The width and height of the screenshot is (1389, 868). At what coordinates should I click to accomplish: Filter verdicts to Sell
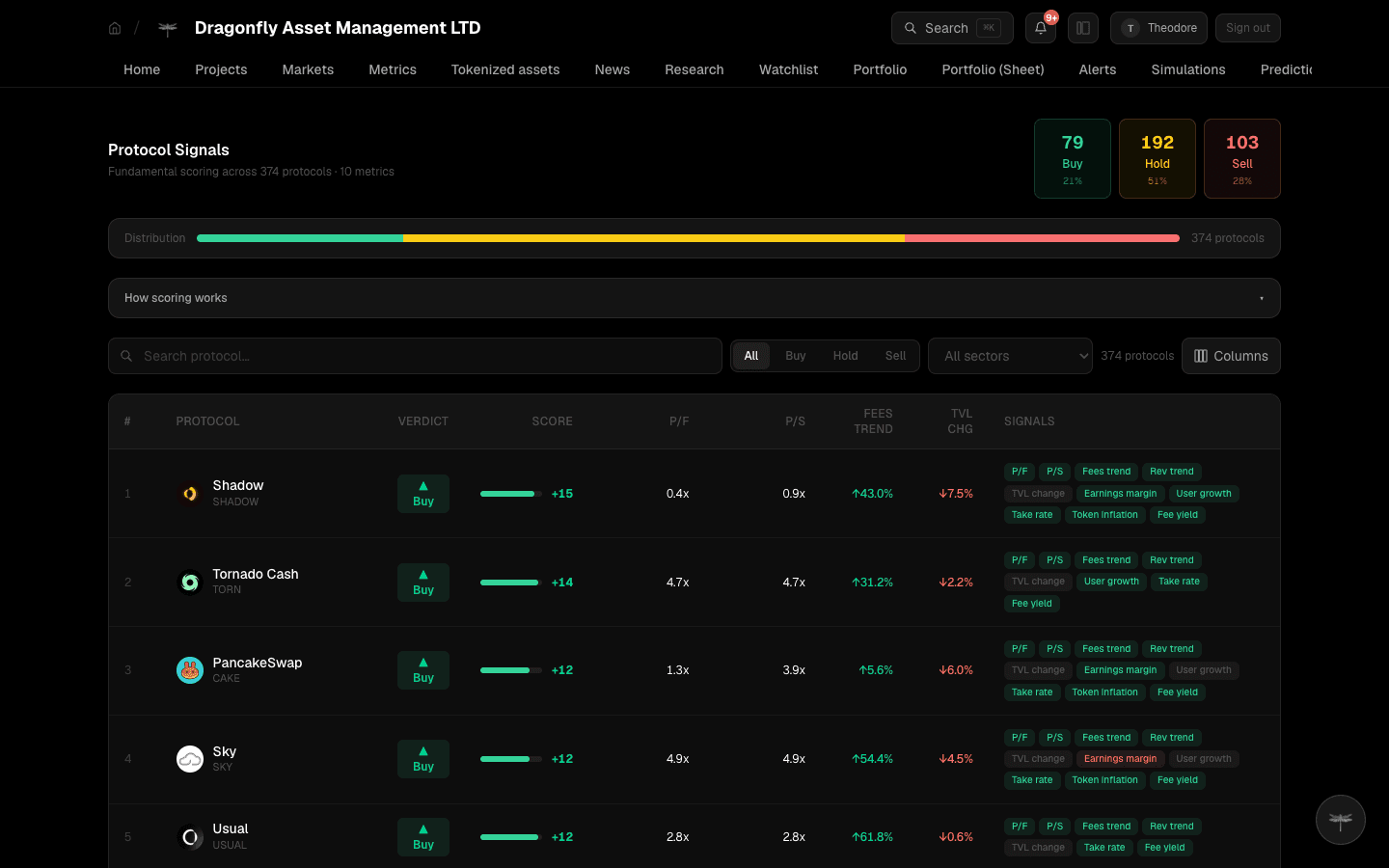point(896,356)
